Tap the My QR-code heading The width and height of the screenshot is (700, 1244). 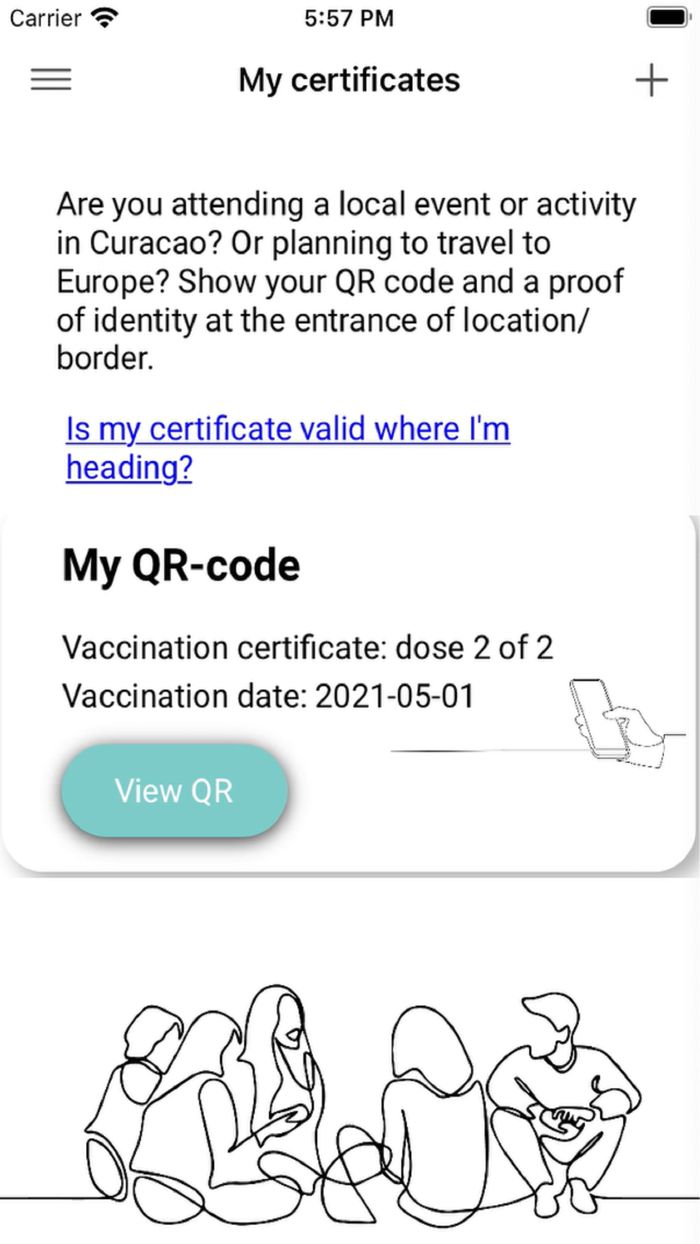180,564
